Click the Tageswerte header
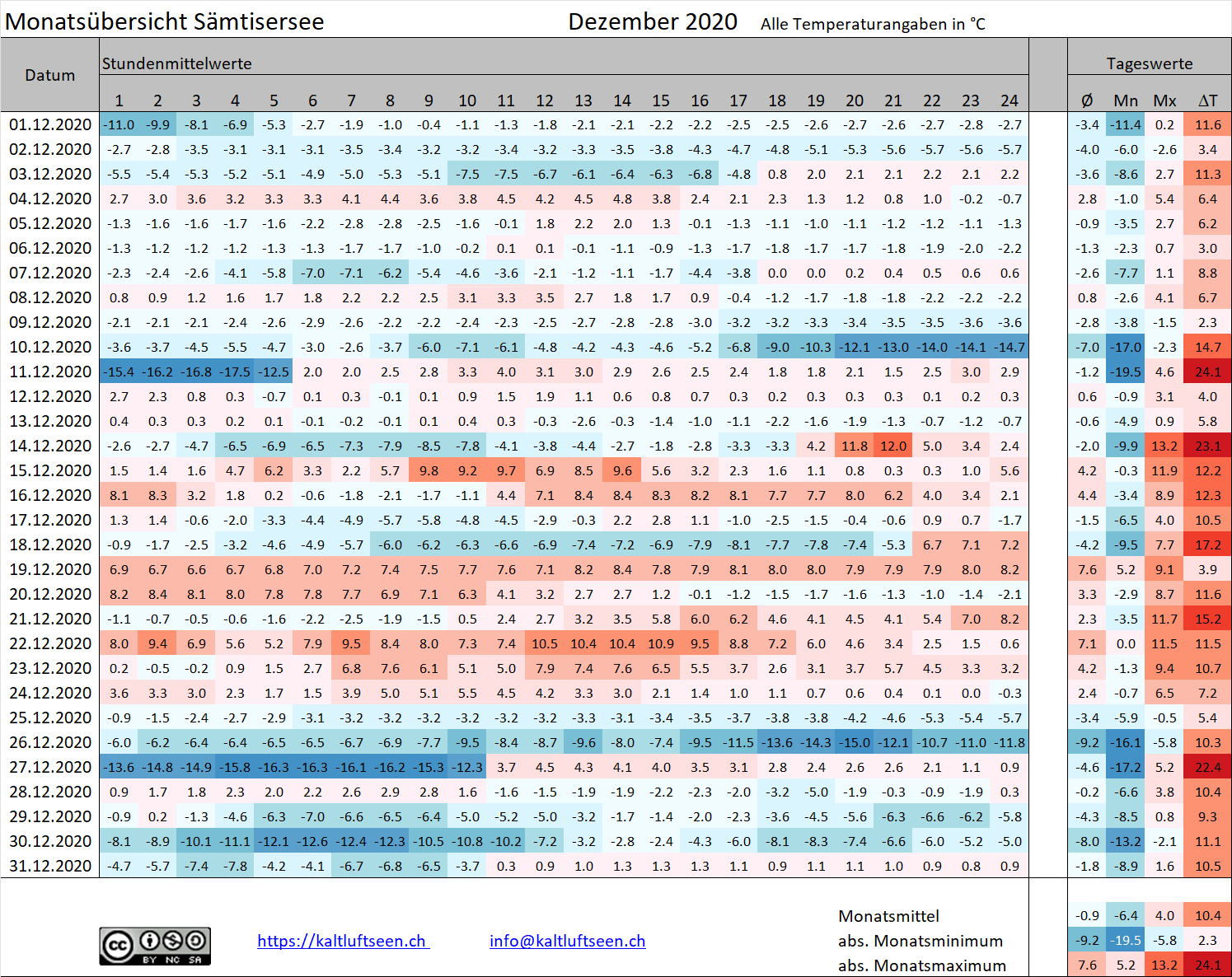Viewport: 1232px width, 977px height. pos(1149,63)
